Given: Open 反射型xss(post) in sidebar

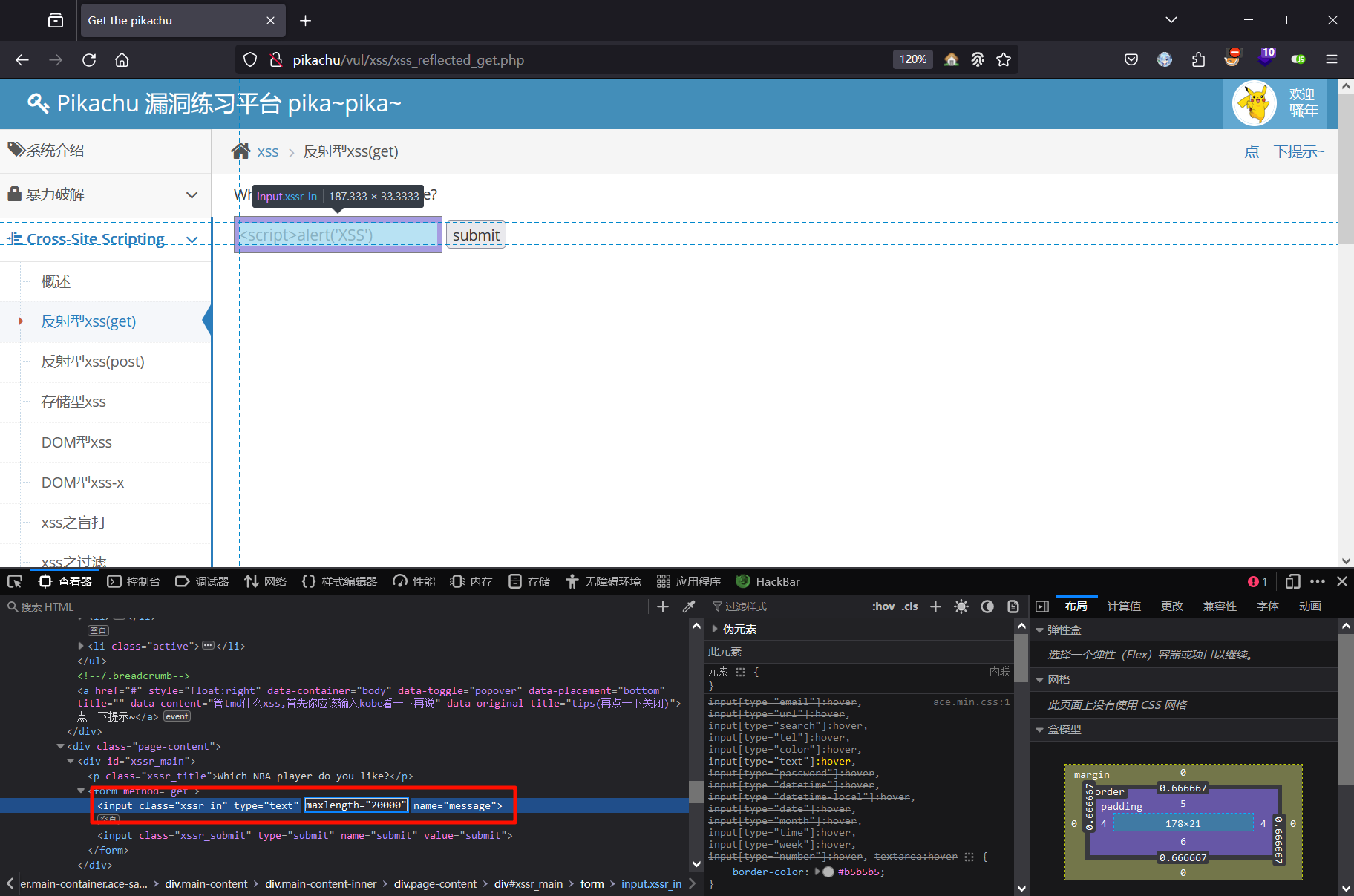Looking at the screenshot, I should [93, 362].
